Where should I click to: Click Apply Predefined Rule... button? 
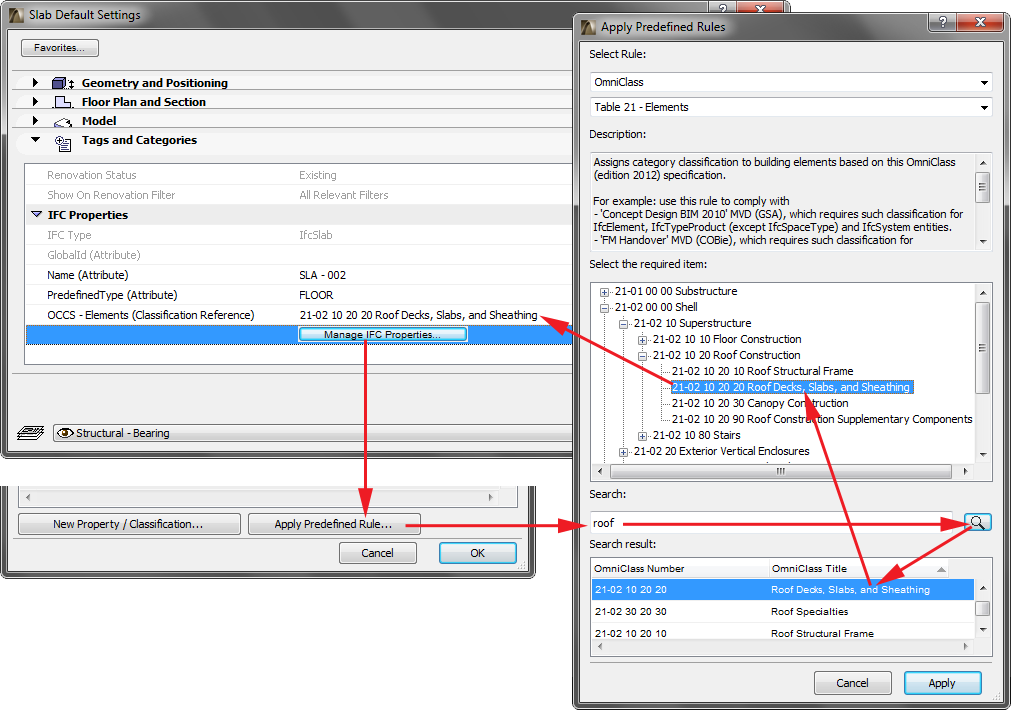tap(334, 524)
